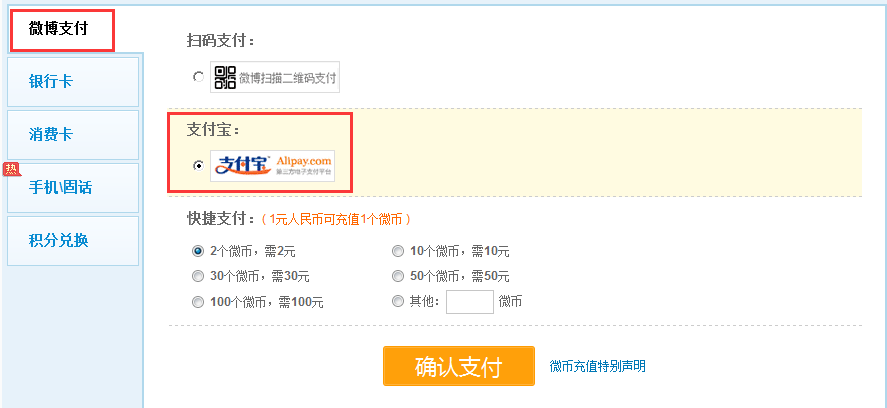
Task: Click the QR code icon for Weibo scan payment
Action: point(226,77)
